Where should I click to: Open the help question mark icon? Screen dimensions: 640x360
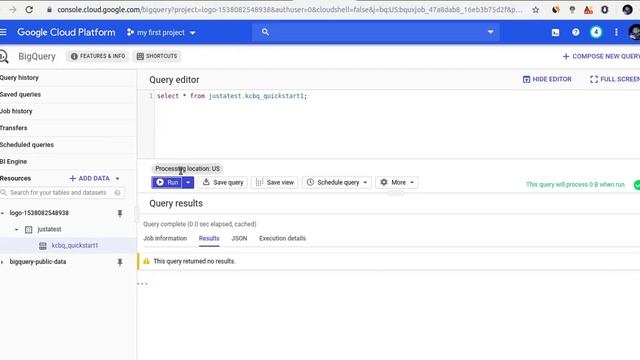576,32
